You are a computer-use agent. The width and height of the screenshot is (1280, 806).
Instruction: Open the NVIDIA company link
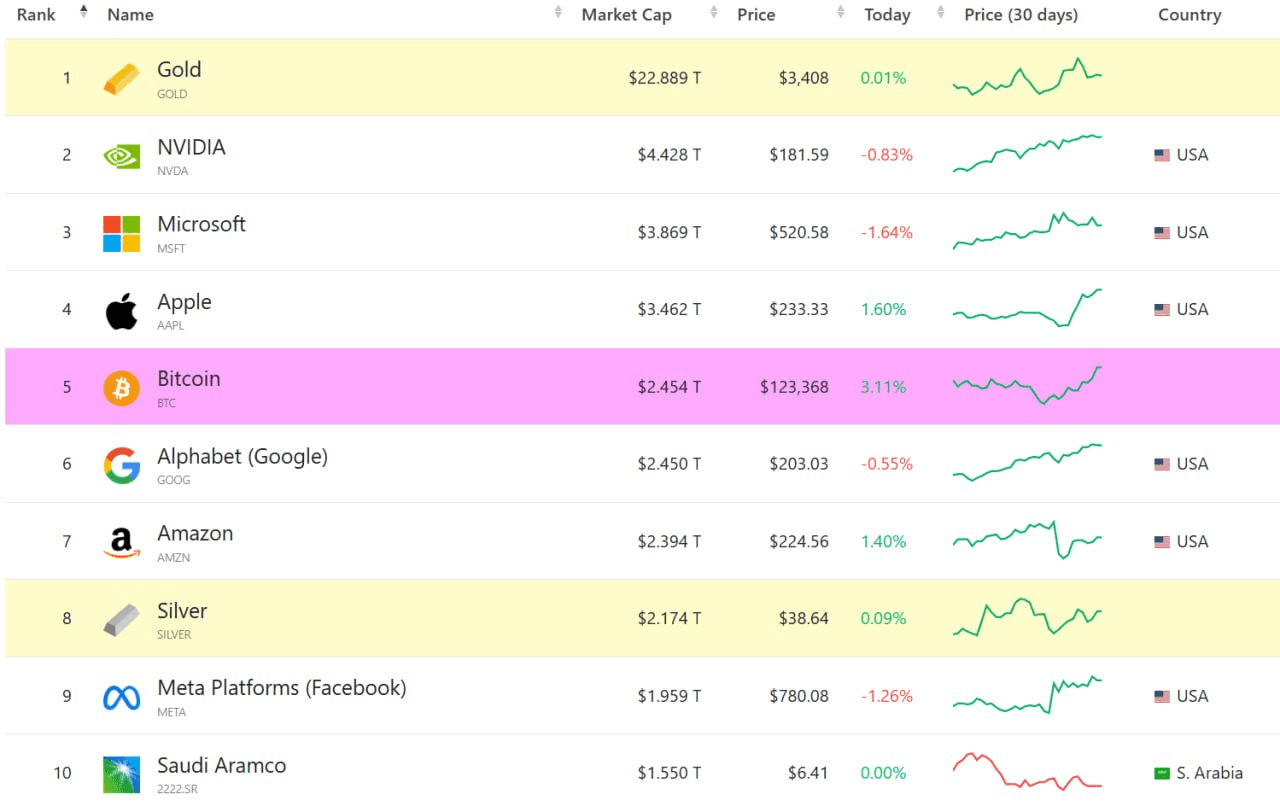coord(191,147)
